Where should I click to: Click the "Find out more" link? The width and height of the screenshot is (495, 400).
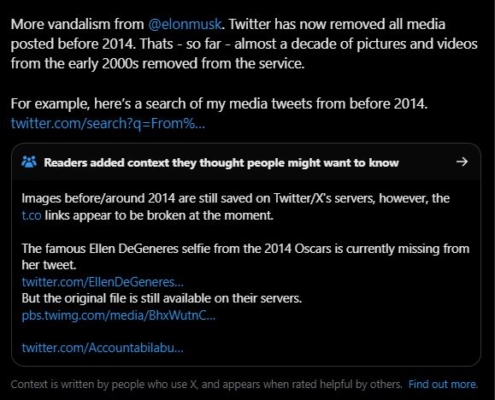[x=443, y=384]
